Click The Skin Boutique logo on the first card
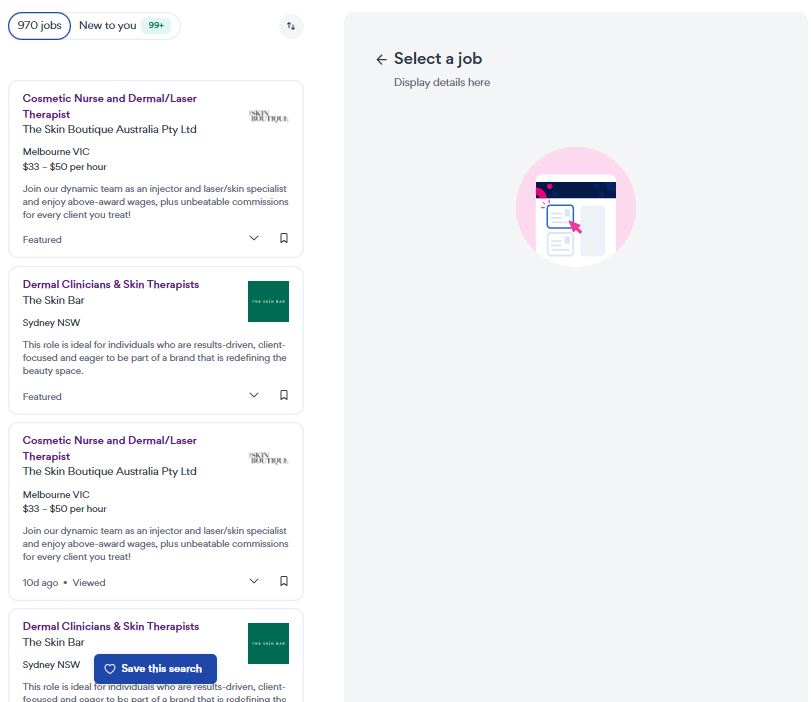 pyautogui.click(x=268, y=116)
